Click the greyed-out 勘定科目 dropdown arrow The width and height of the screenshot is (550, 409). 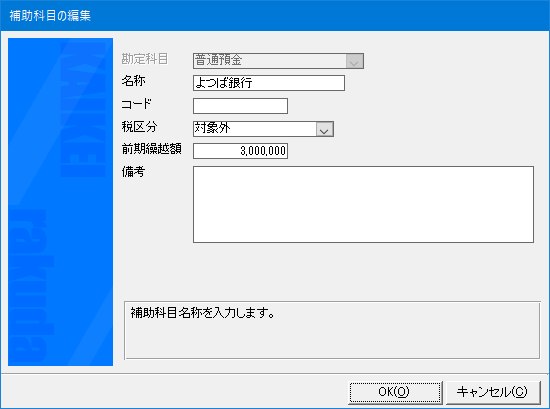point(354,61)
